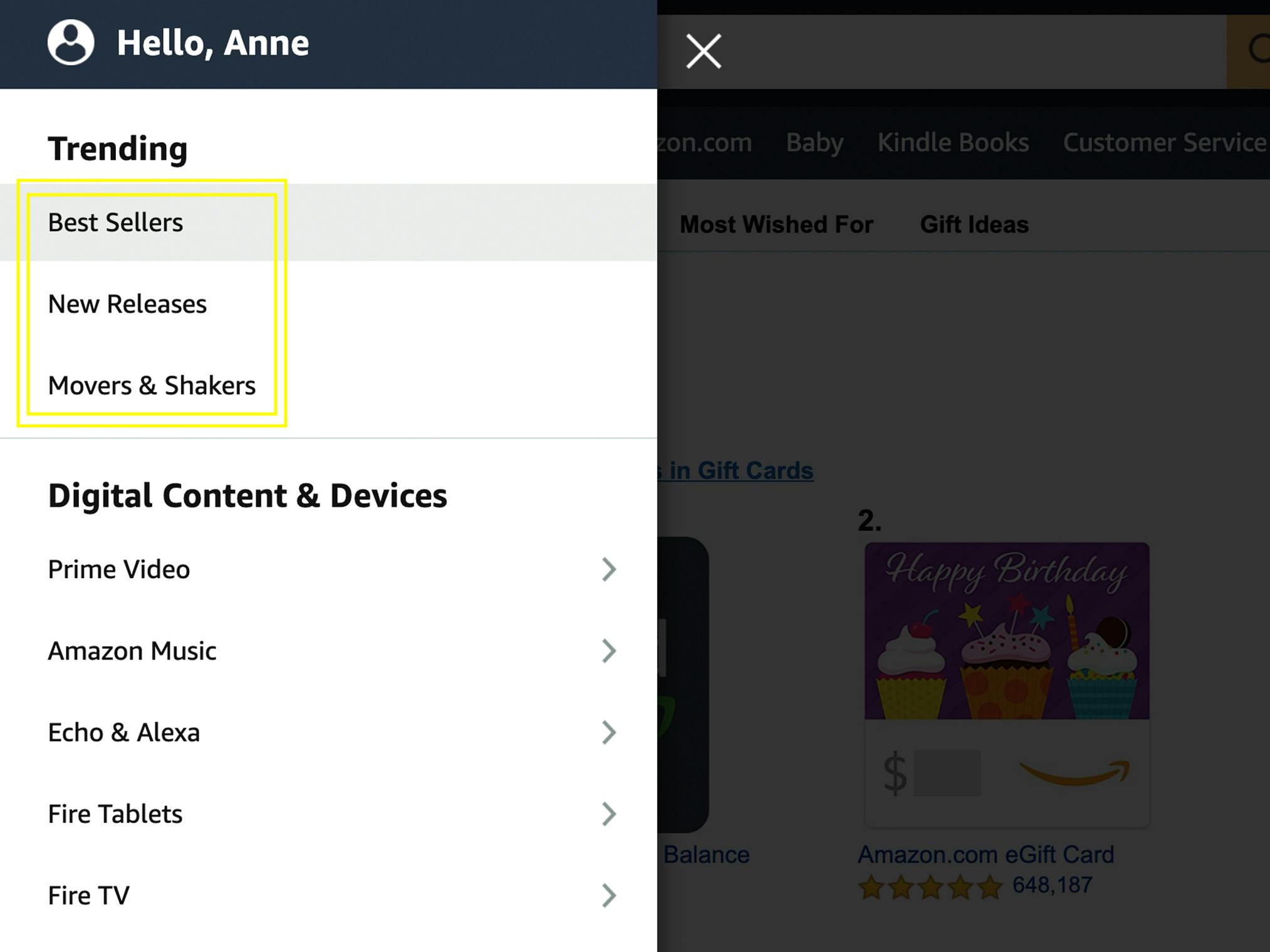Viewport: 1270px width, 952px height.
Task: Click the 648,187 reviews count
Action: coord(1053,886)
